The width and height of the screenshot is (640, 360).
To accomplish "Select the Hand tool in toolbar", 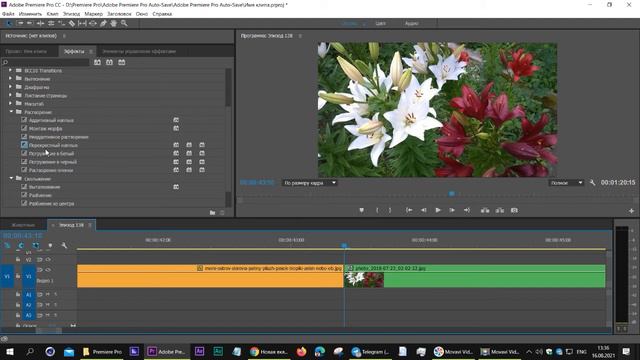I will pos(113,24).
